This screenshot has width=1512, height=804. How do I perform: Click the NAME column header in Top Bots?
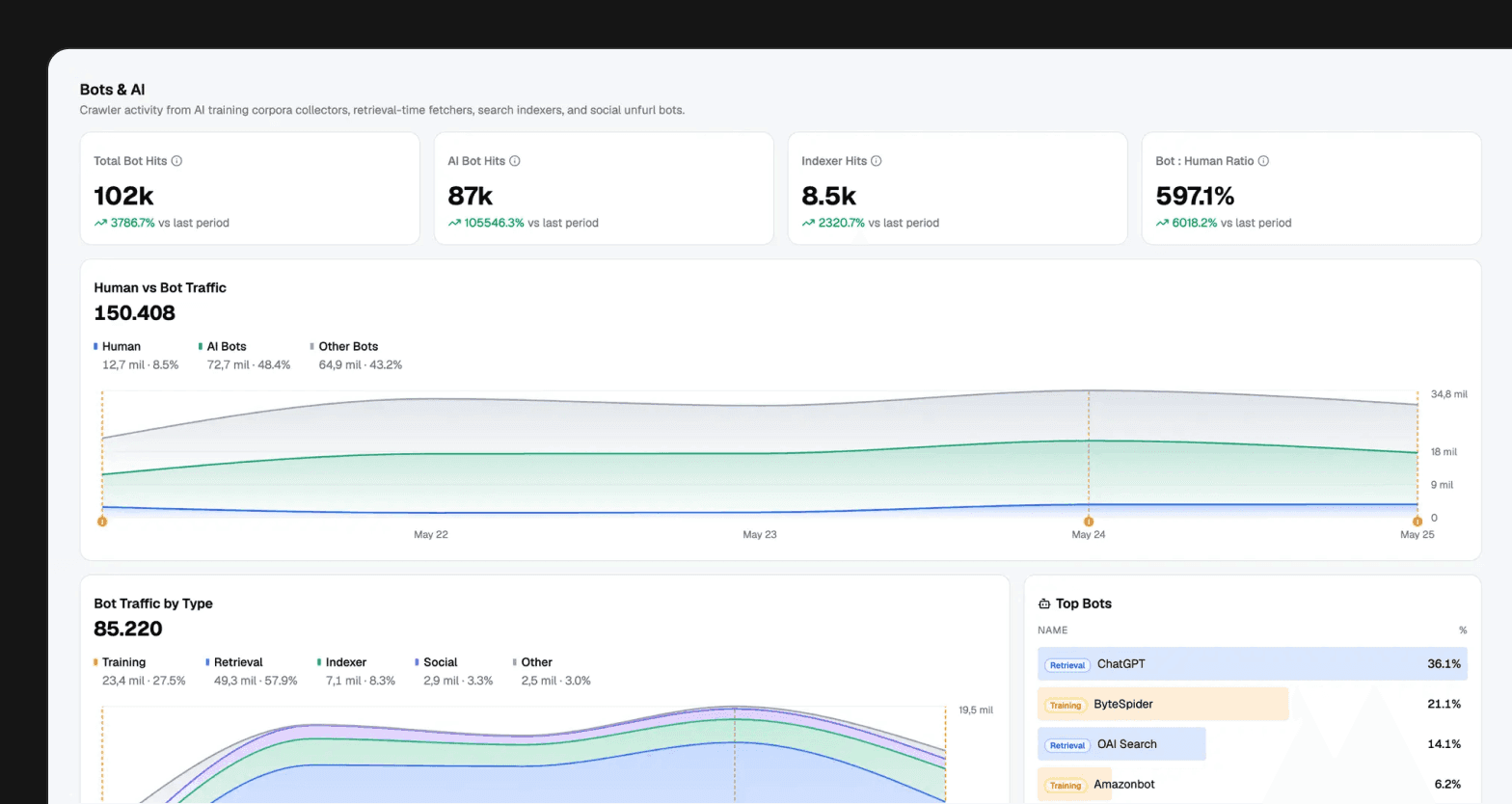point(1053,630)
